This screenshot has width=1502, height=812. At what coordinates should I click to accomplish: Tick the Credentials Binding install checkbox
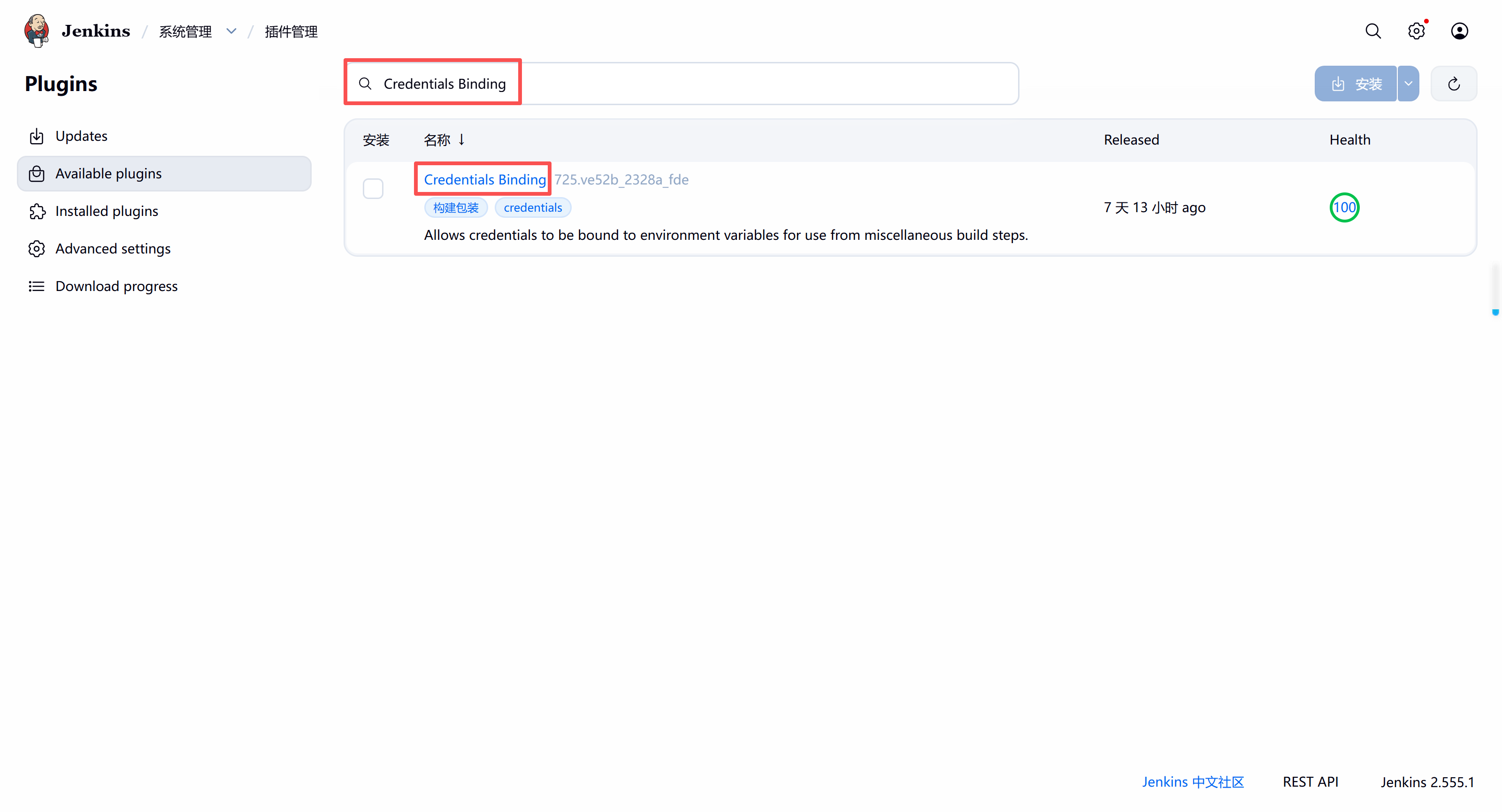(x=373, y=189)
